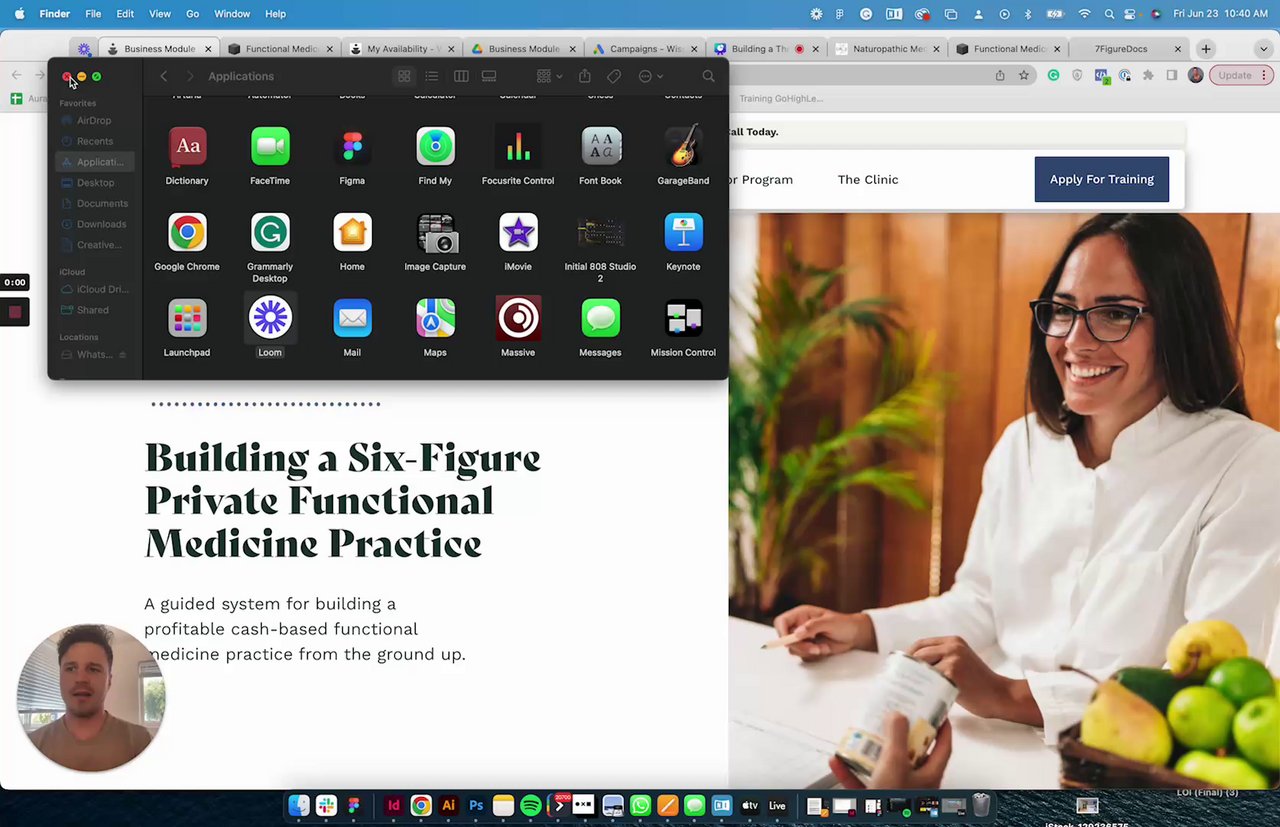Select the Launchpad app icon

click(x=187, y=319)
